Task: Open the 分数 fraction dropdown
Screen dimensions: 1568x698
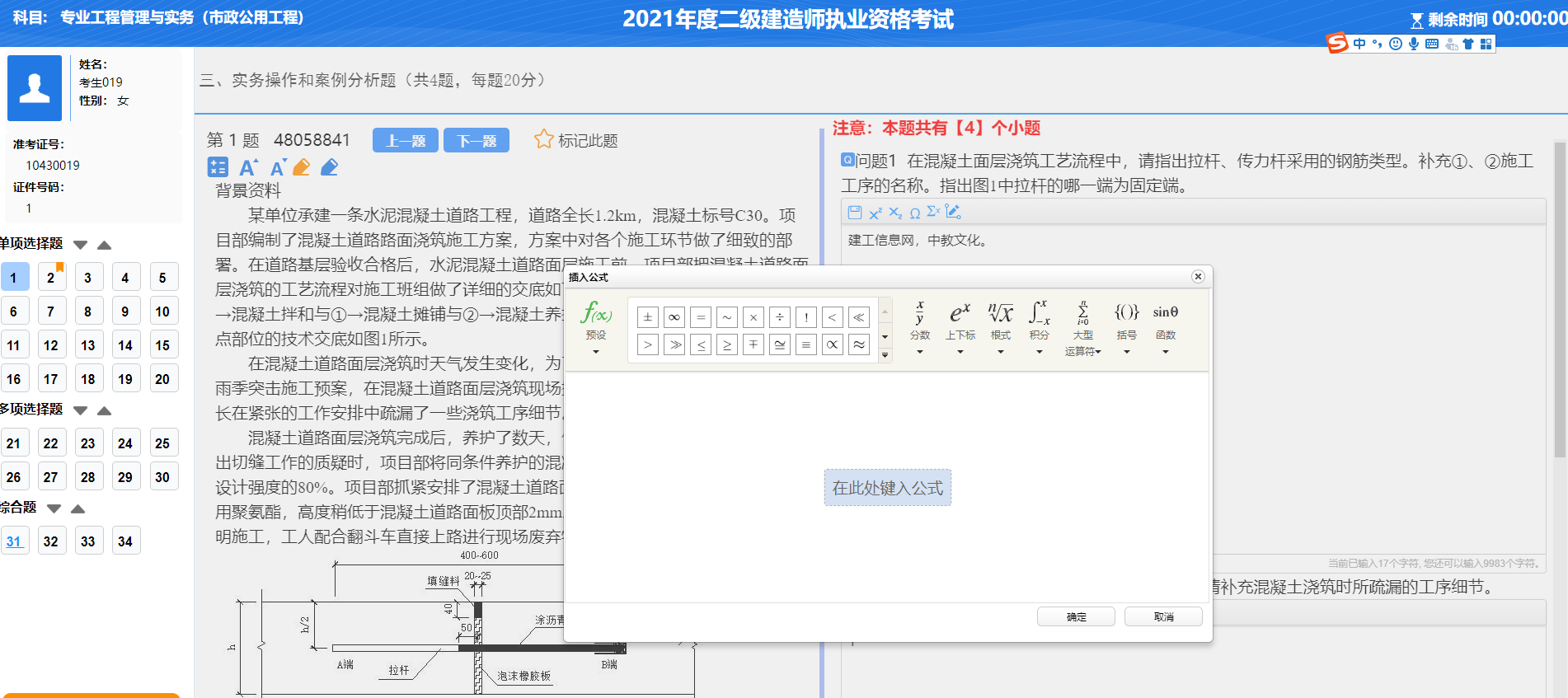Action: pyautogui.click(x=920, y=328)
